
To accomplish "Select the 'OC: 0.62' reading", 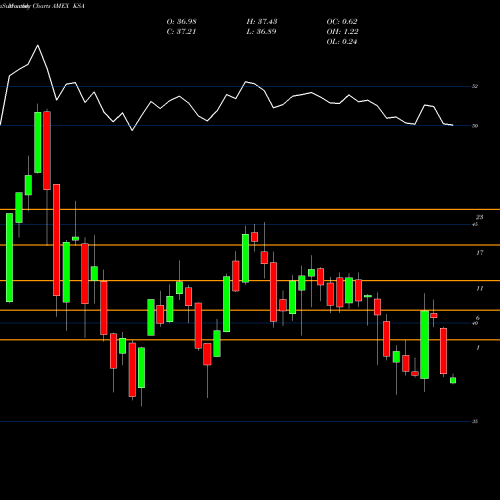I will point(342,22).
